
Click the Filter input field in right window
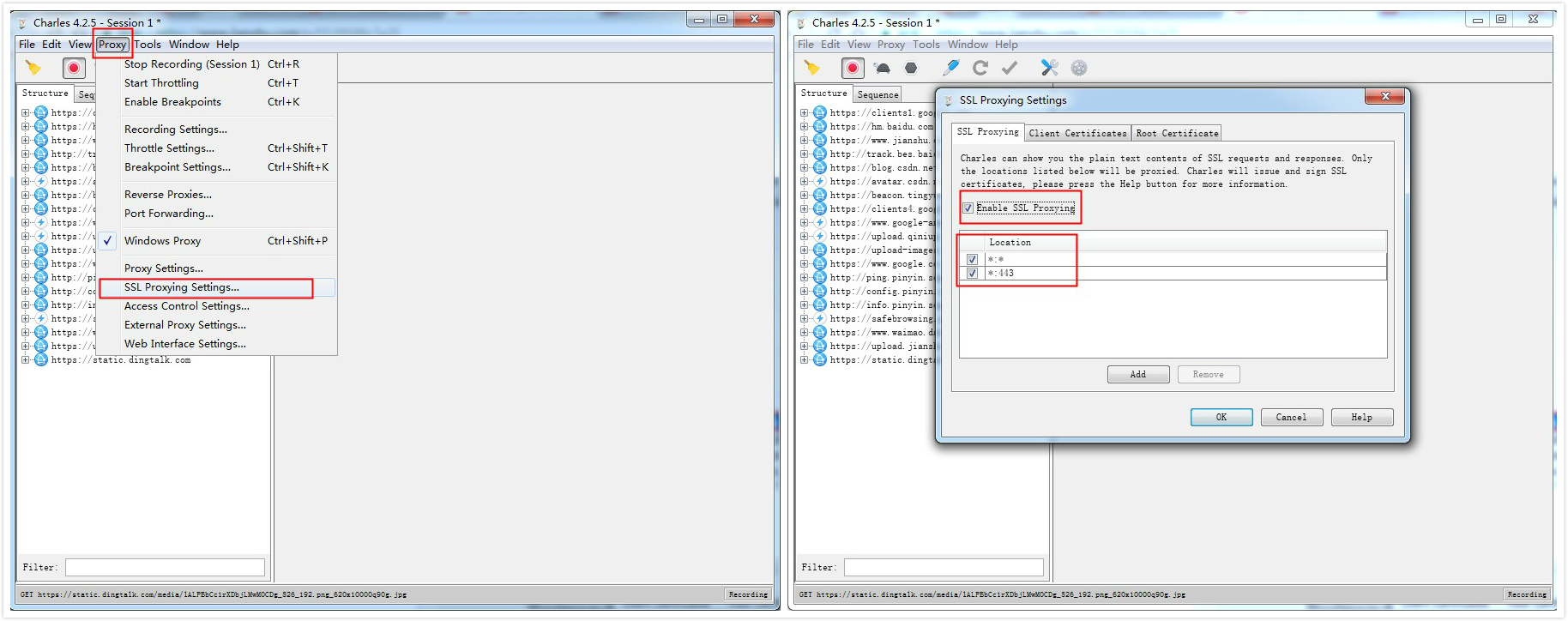tap(944, 568)
